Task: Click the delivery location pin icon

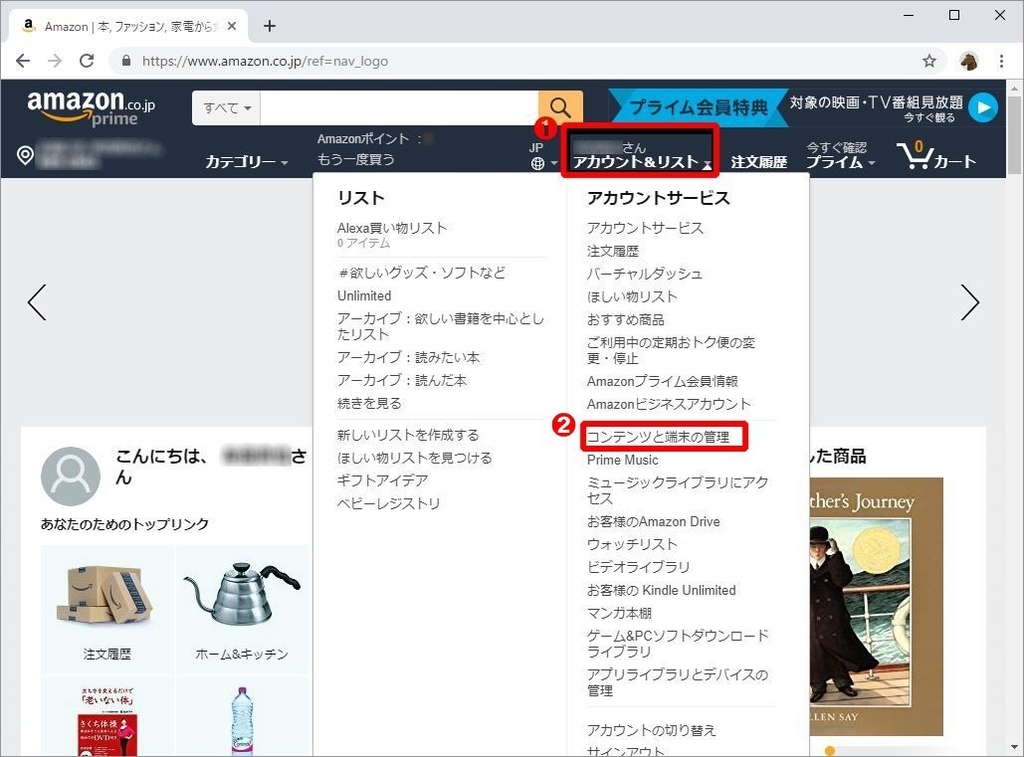Action: coord(25,155)
